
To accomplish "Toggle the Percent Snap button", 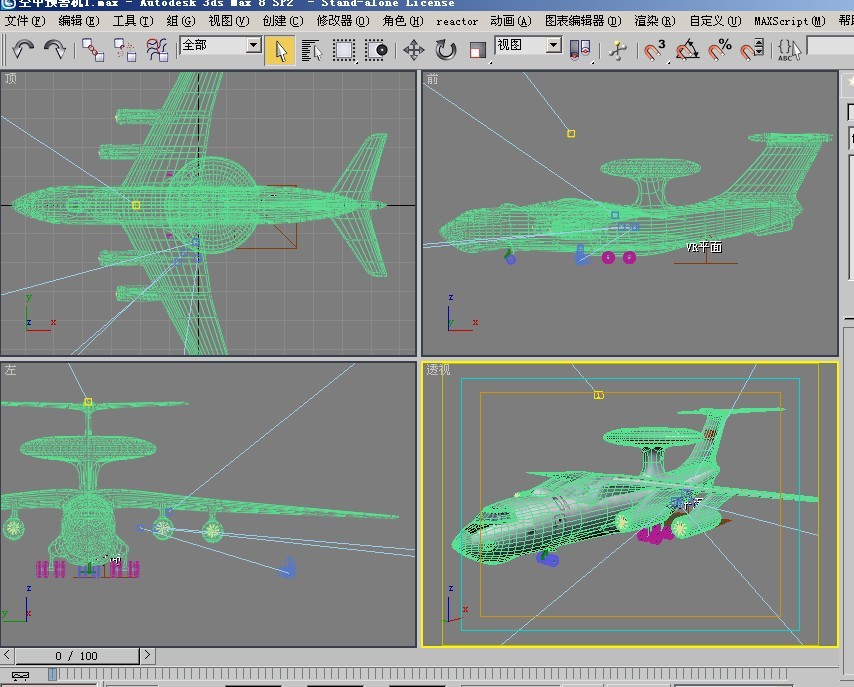I will coord(720,49).
